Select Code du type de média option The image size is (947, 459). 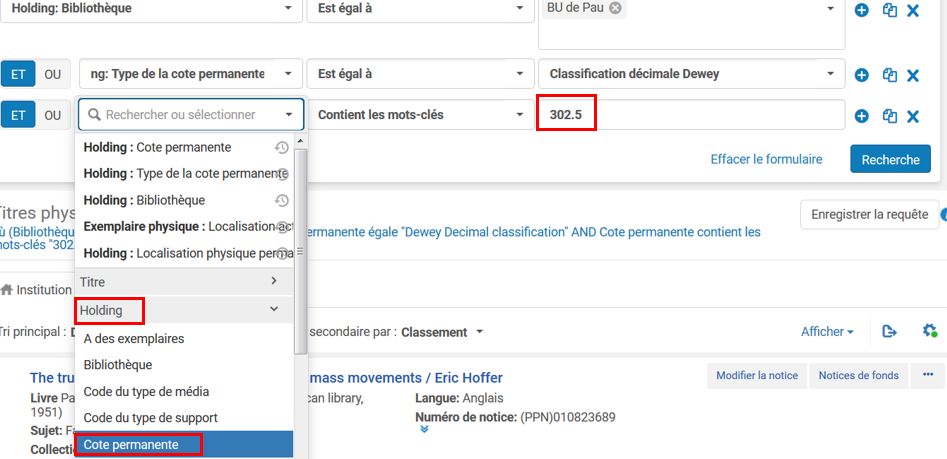point(146,392)
